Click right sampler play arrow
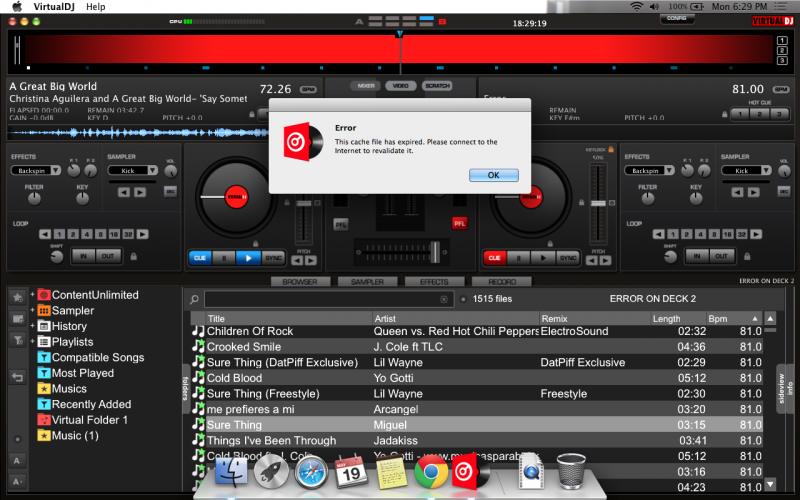This screenshot has width=800, height=500. coord(753,192)
